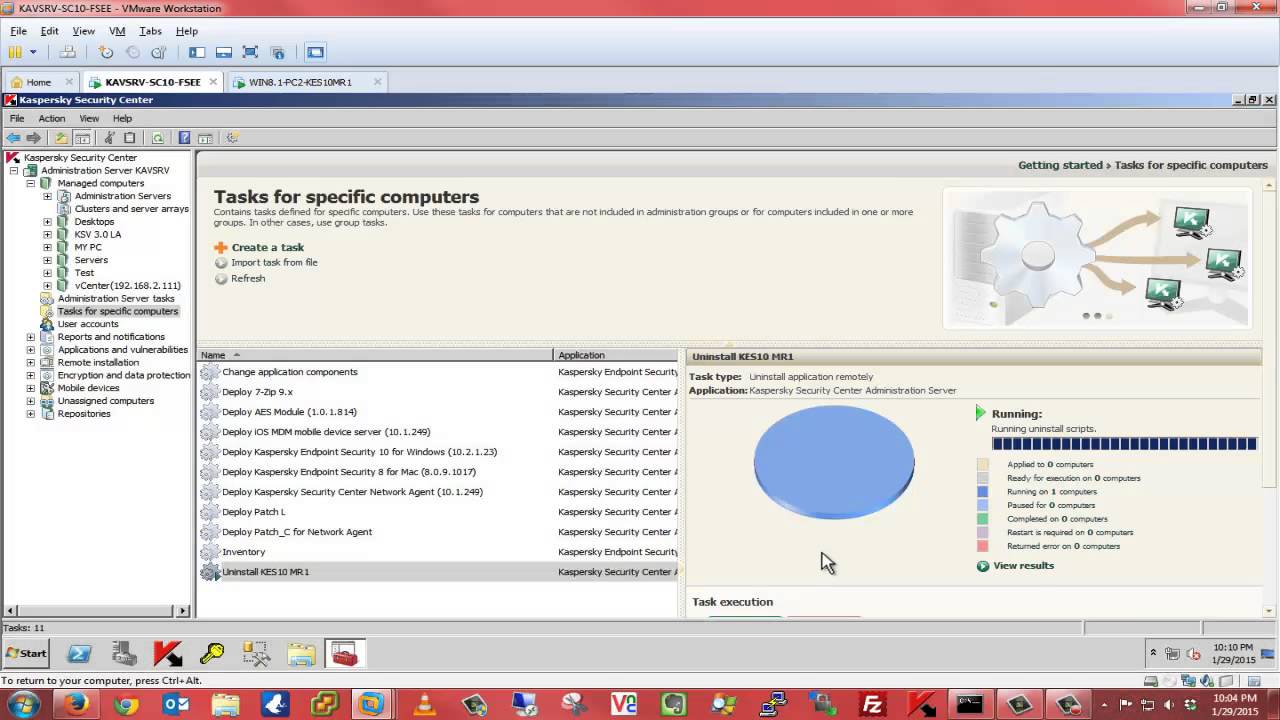Expand the Reports and notifications node
Screen dimensions: 1280x720
point(31,337)
